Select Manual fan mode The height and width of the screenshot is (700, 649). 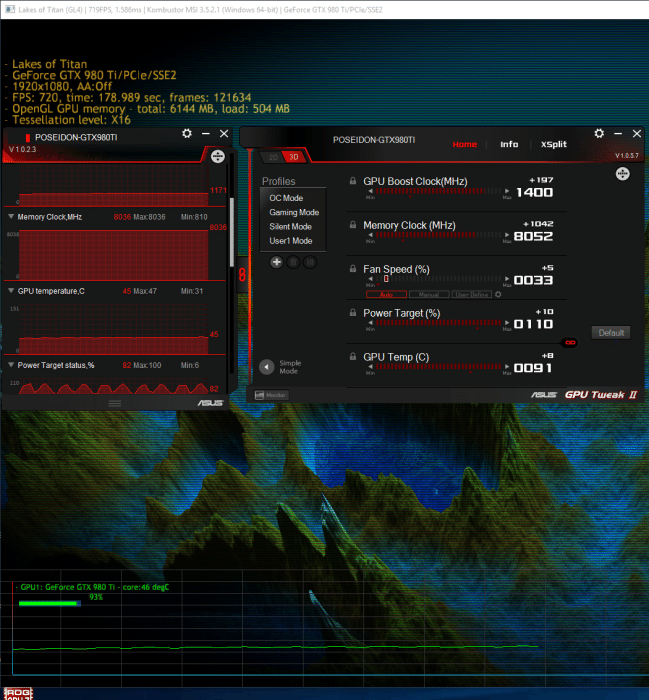click(x=429, y=295)
